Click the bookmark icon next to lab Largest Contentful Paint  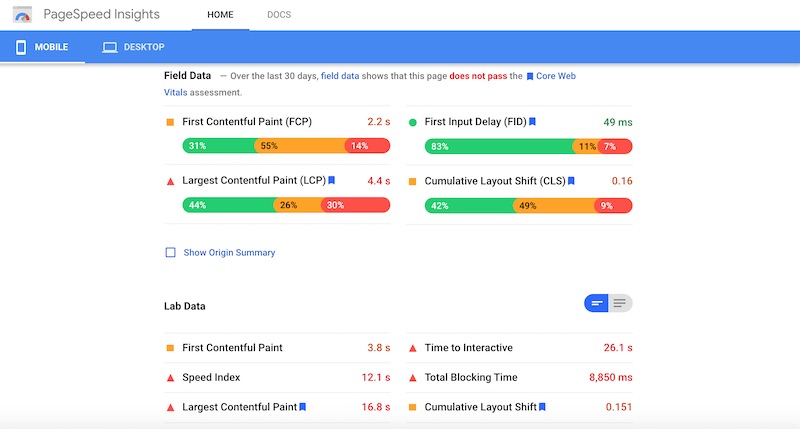click(x=303, y=407)
